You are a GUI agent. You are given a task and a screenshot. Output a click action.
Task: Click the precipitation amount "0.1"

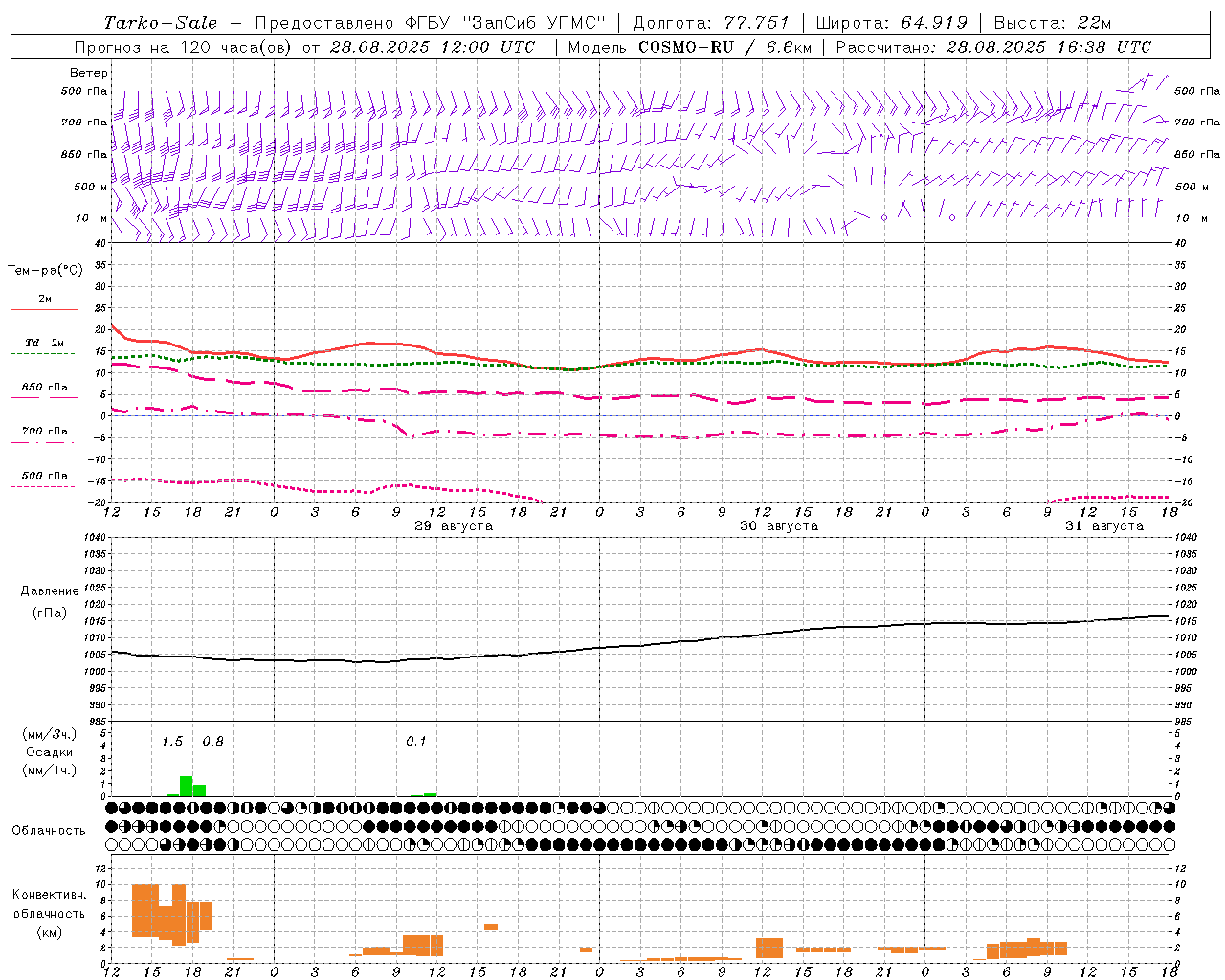[x=416, y=741]
